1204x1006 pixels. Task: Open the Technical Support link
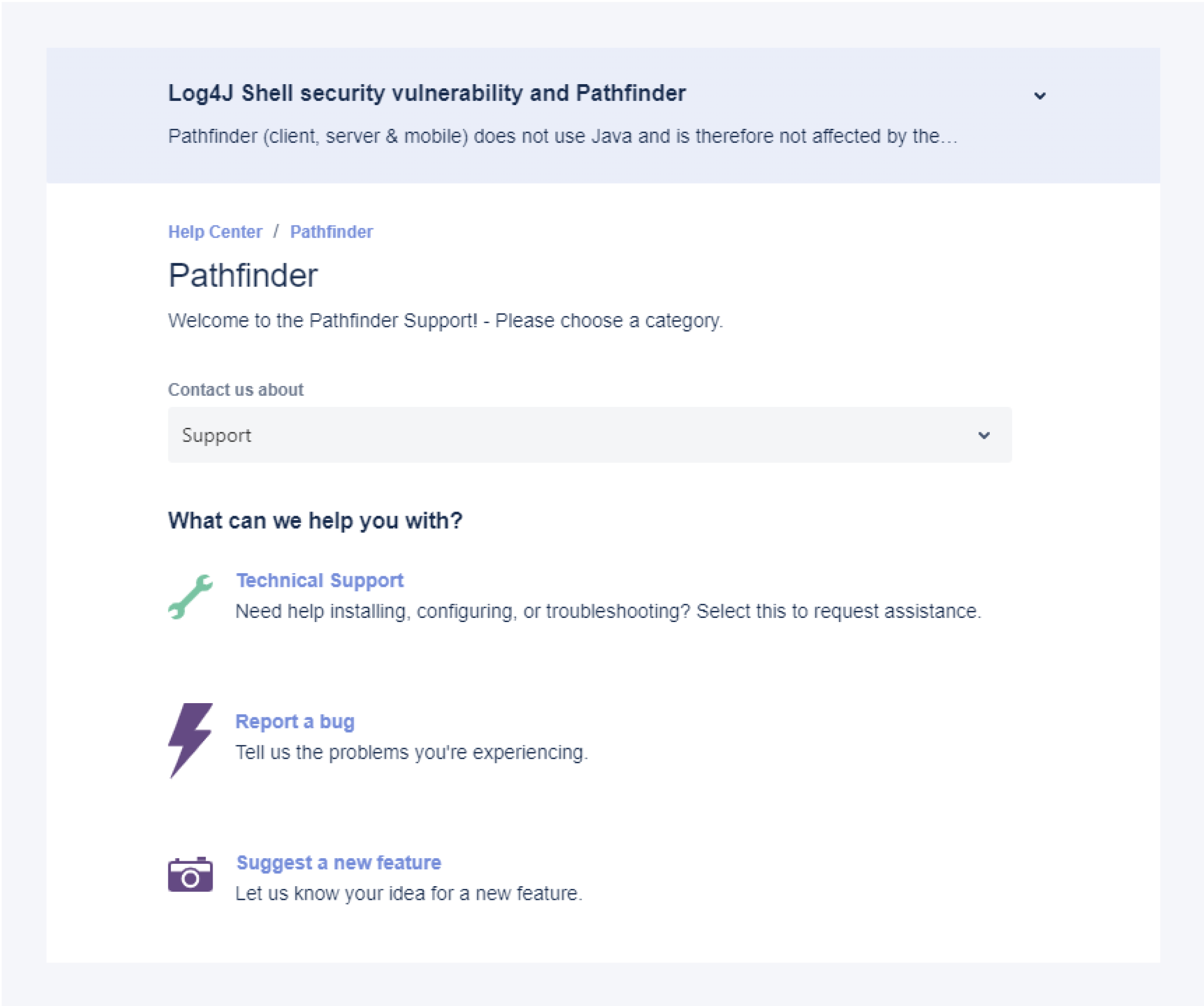[x=319, y=581]
